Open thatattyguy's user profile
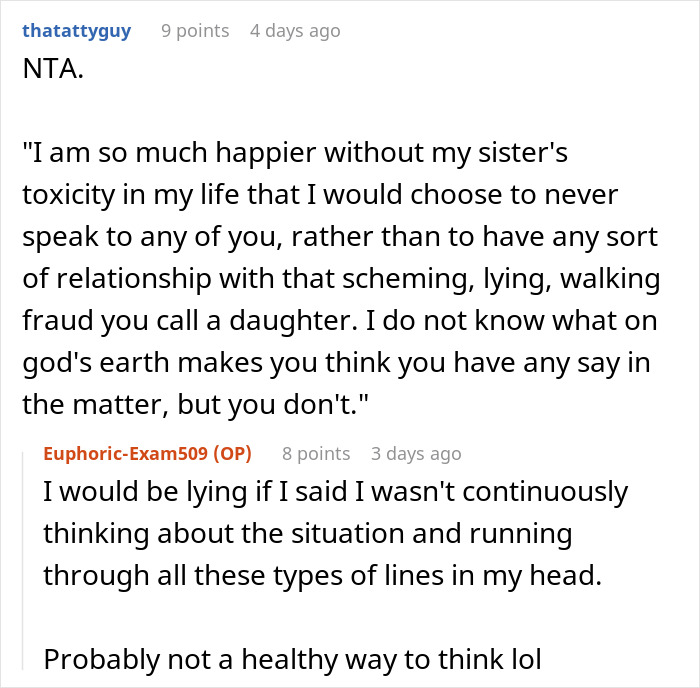 [x=76, y=31]
